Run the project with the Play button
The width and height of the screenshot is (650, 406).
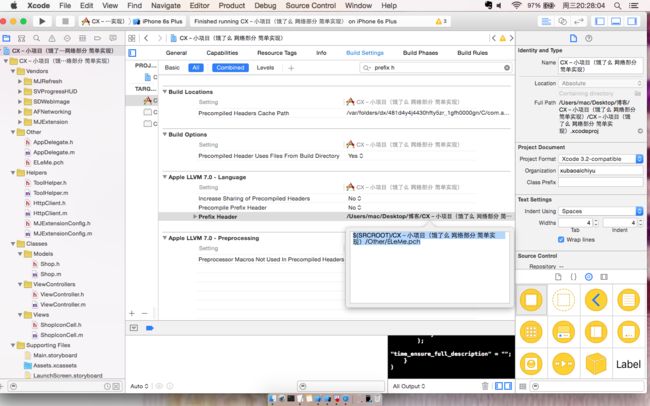(x=42, y=21)
